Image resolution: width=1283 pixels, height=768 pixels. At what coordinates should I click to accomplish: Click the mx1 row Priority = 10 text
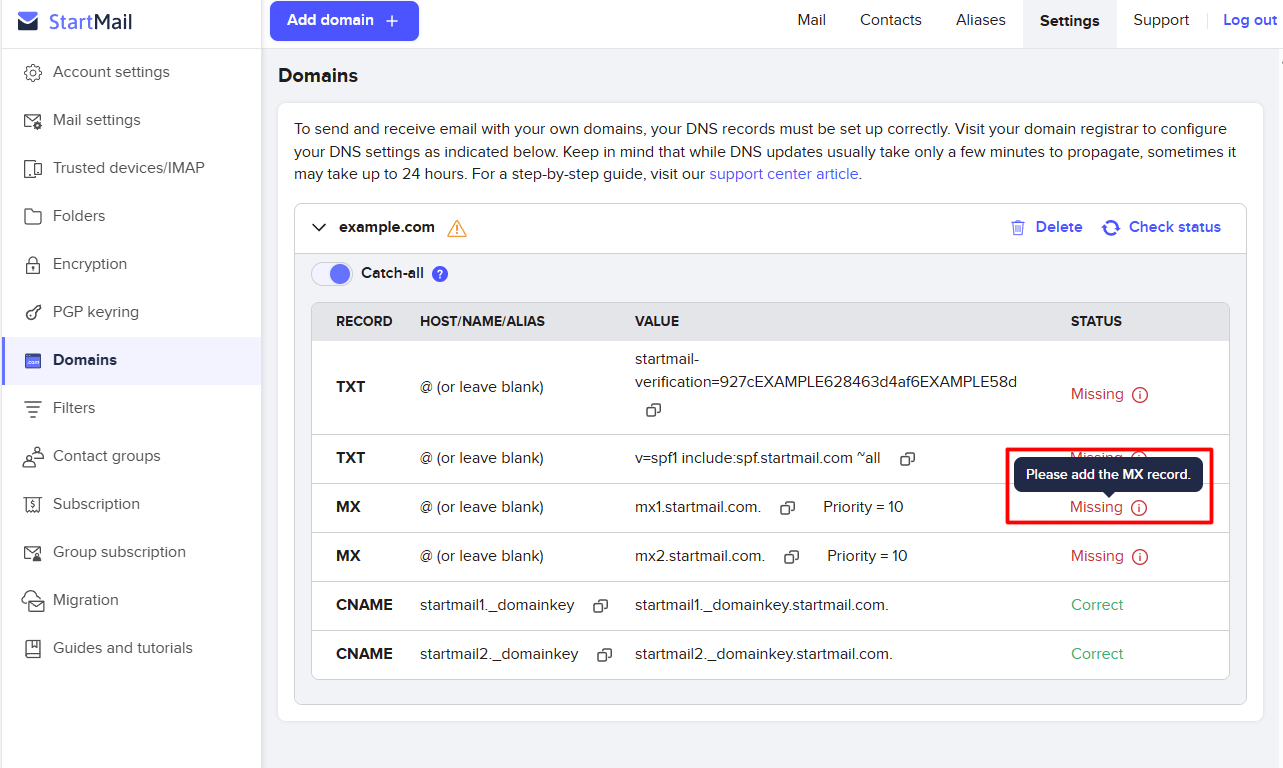(x=863, y=507)
